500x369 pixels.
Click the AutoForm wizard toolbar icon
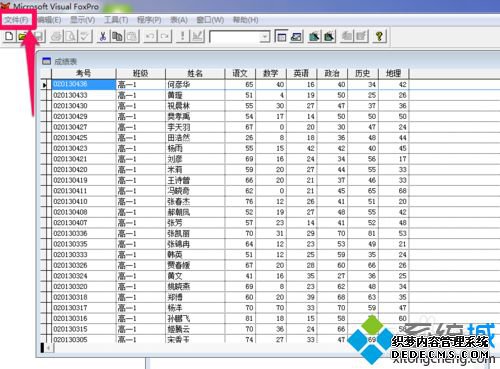347,36
